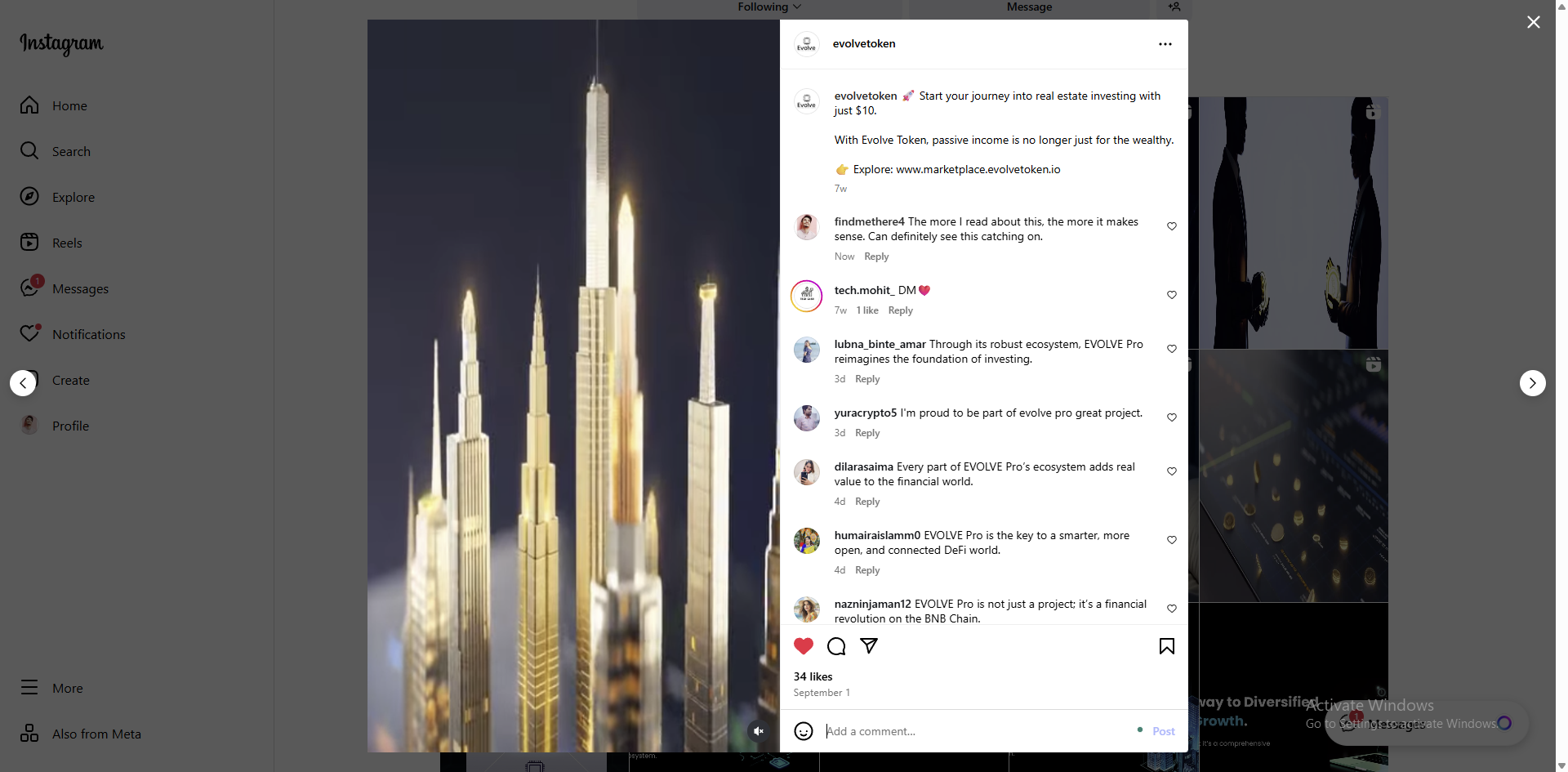Open Home from the sidebar
1568x772 pixels.
pos(54,105)
